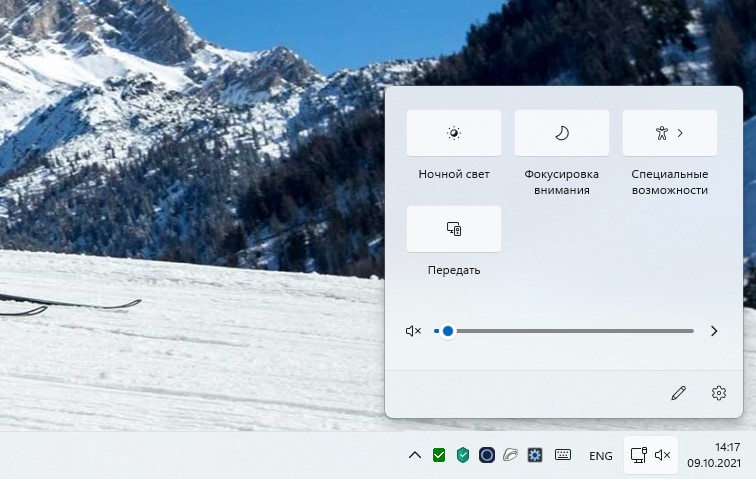The height and width of the screenshot is (479, 756).
Task: Click the blue volume slider thumb
Action: click(448, 331)
